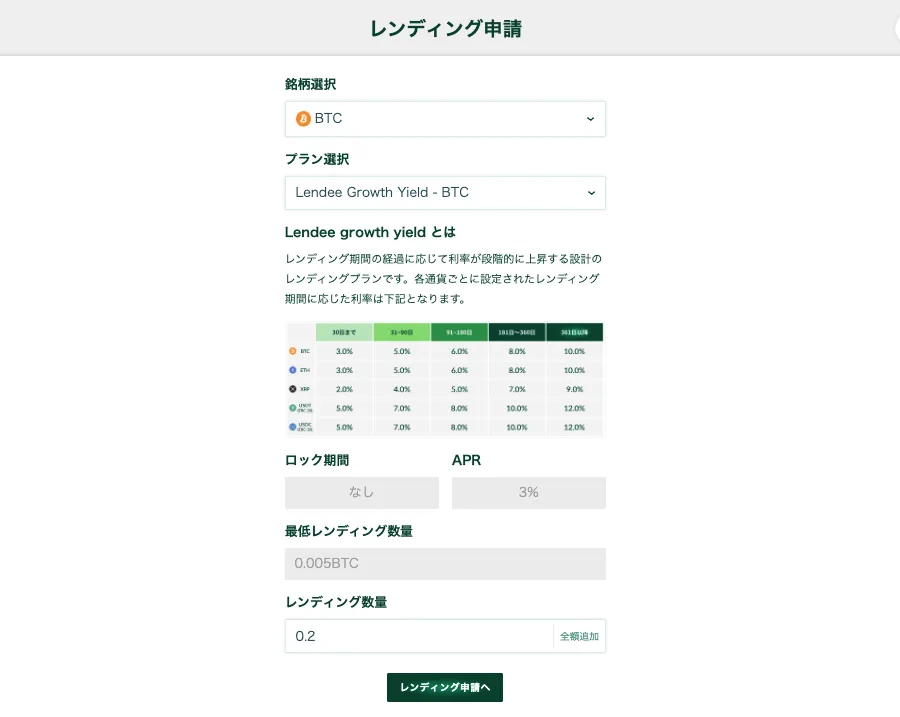Click the レンディング申請へ button
Screen dimensions: 900x717
[x=445, y=687]
